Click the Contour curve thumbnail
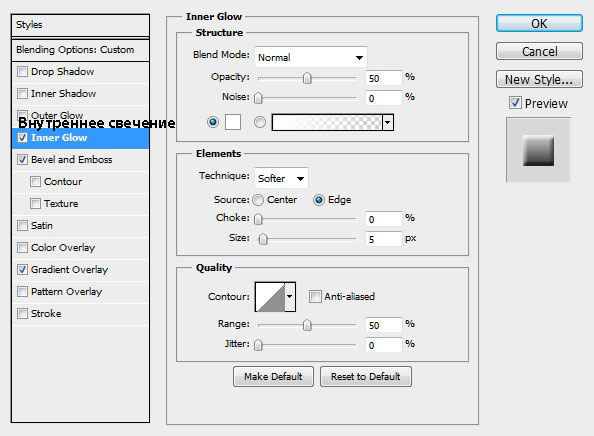The image size is (594, 436). coord(270,297)
